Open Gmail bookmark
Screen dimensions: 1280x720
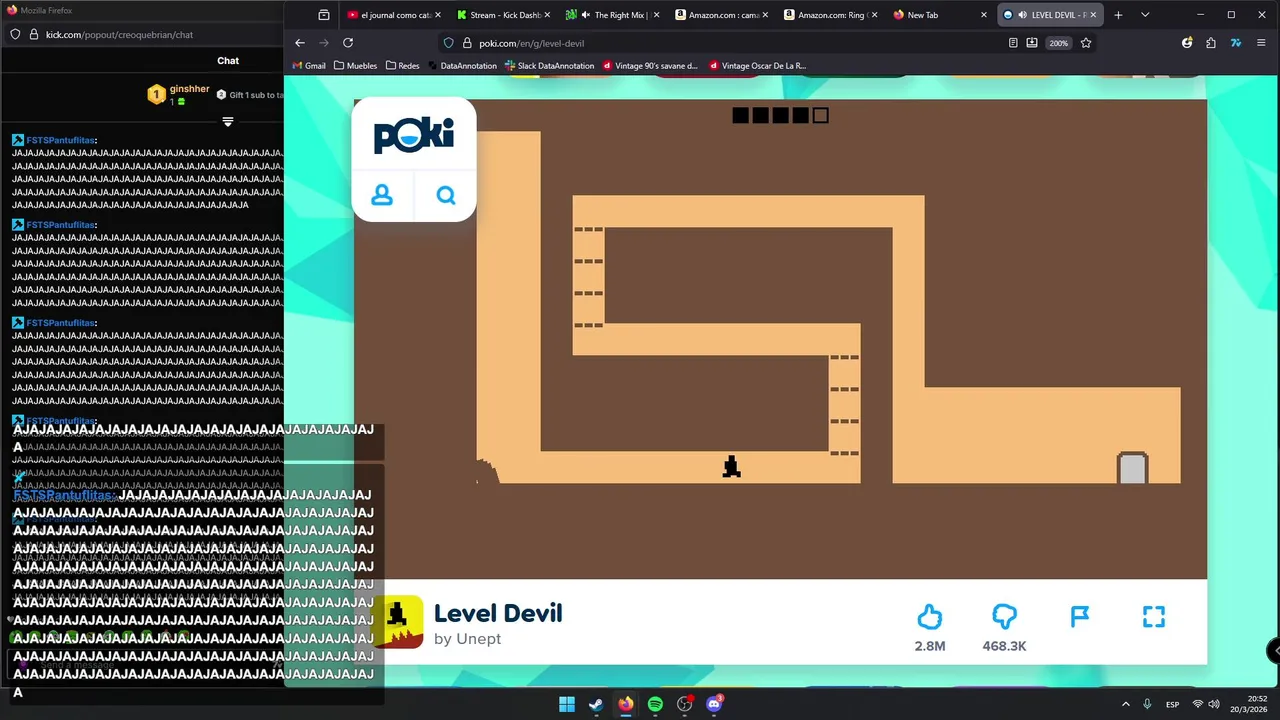pyautogui.click(x=309, y=66)
